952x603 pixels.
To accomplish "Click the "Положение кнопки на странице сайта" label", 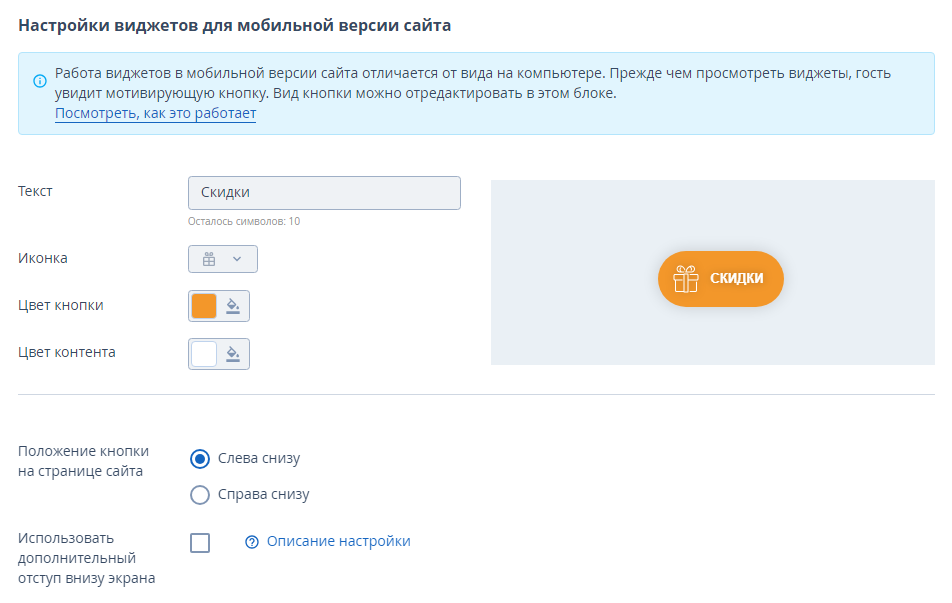I will pyautogui.click(x=83, y=462).
